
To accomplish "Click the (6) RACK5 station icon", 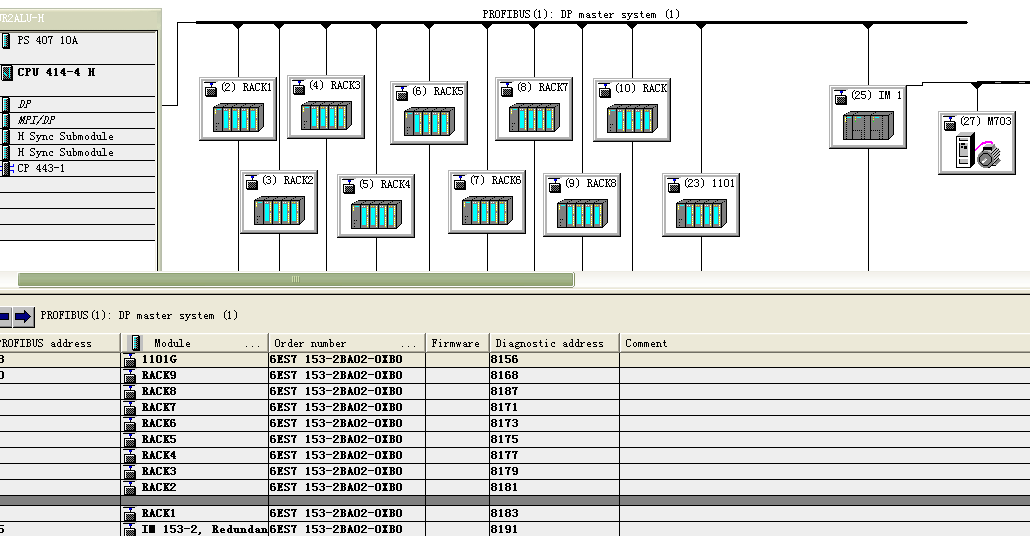I will (x=429, y=113).
